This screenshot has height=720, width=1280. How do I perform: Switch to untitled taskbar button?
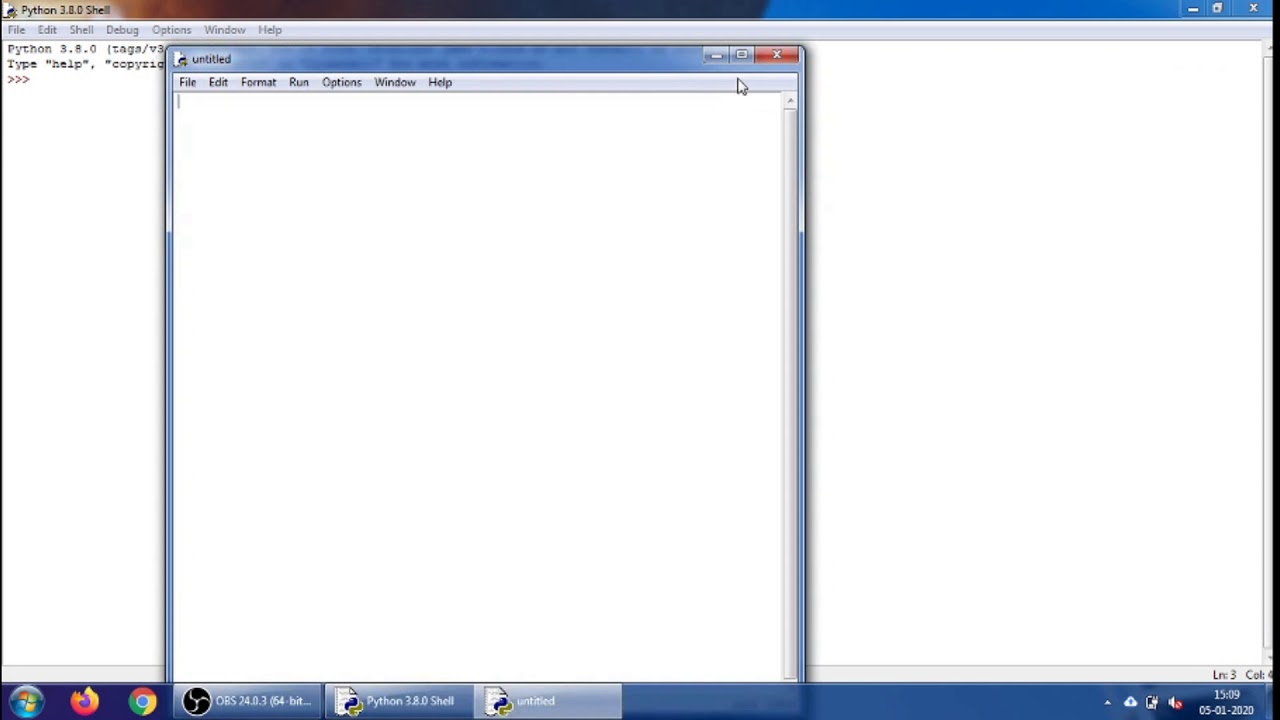[x=547, y=701]
